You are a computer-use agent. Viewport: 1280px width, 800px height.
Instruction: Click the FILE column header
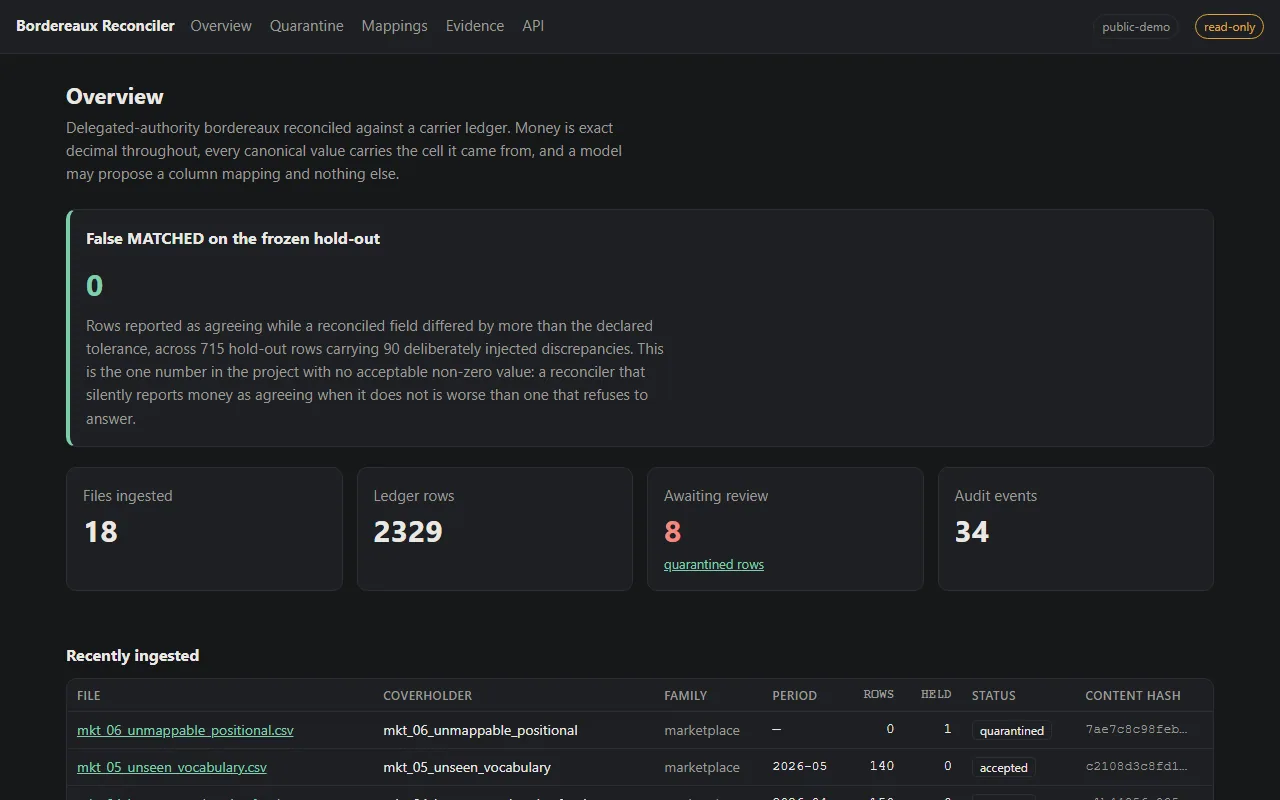pyautogui.click(x=89, y=695)
